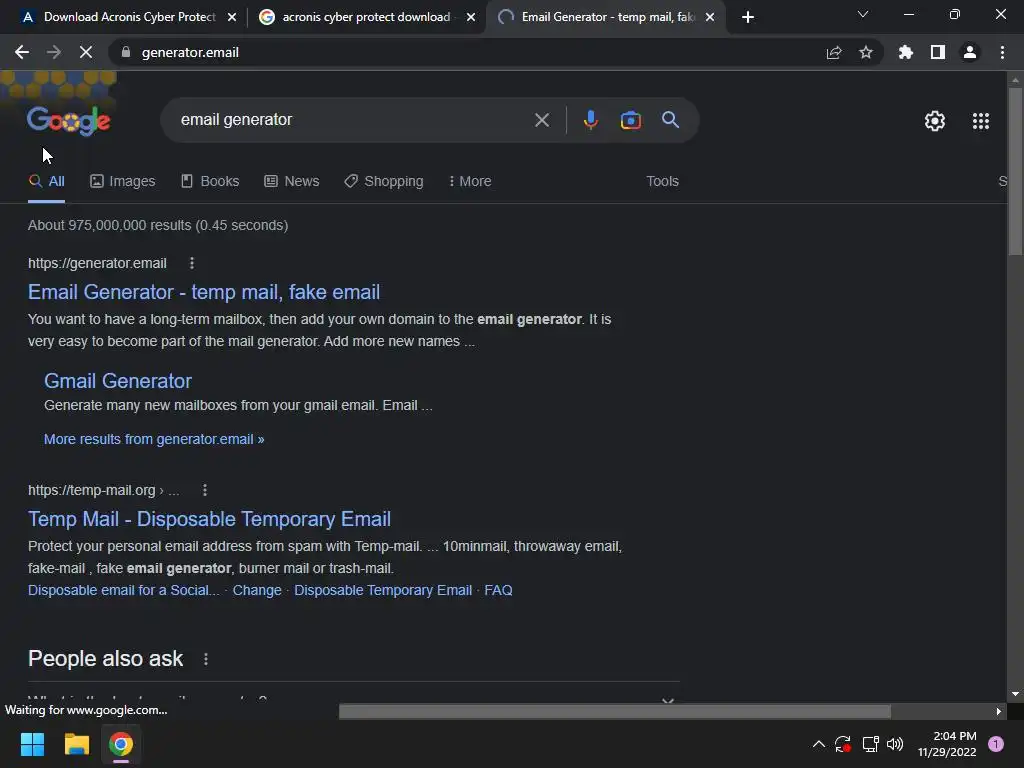The height and width of the screenshot is (768, 1024).
Task: Close the Download Acronis tab
Action: pos(232,17)
